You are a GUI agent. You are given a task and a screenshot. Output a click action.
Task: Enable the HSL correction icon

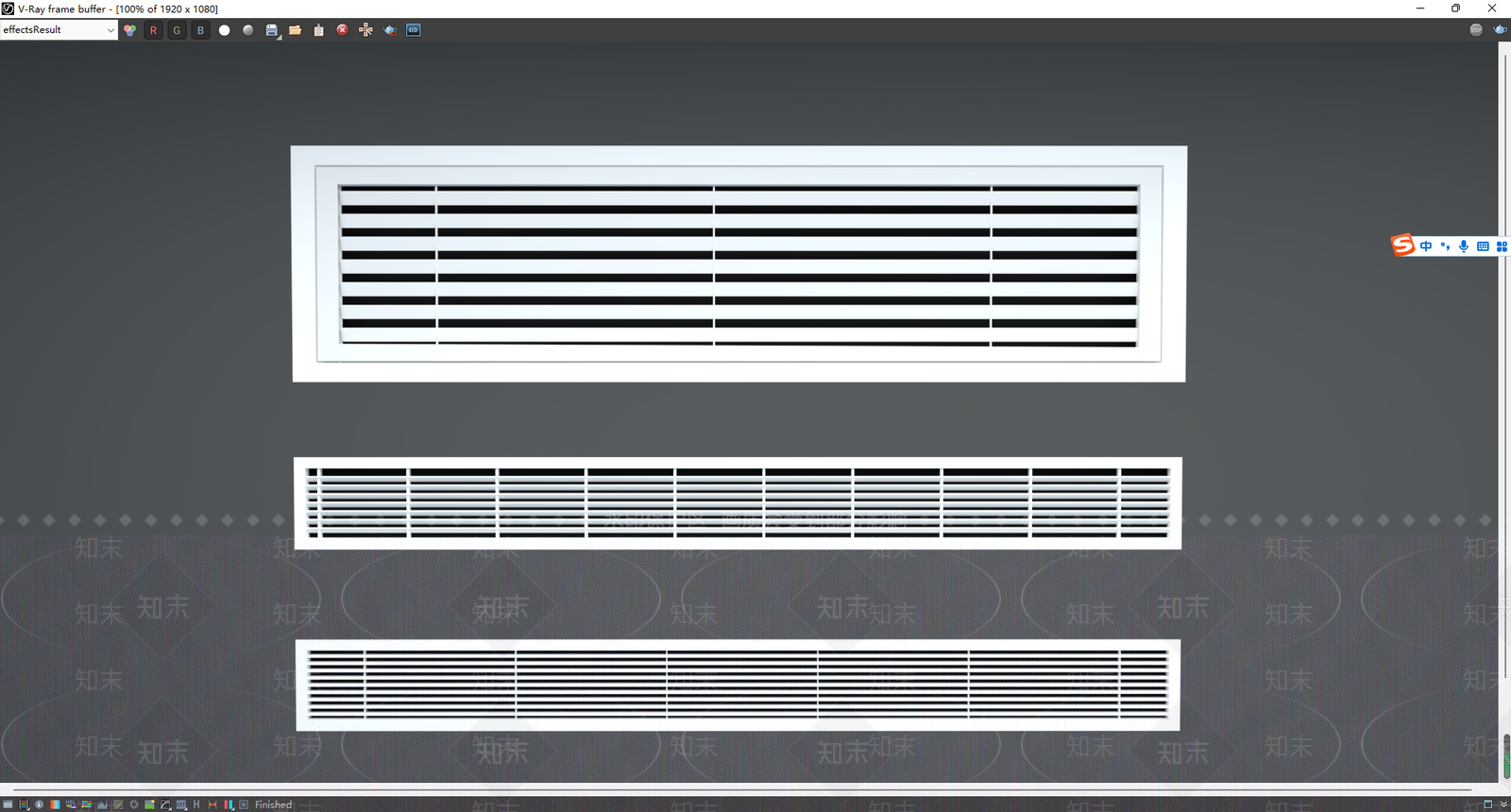71,804
